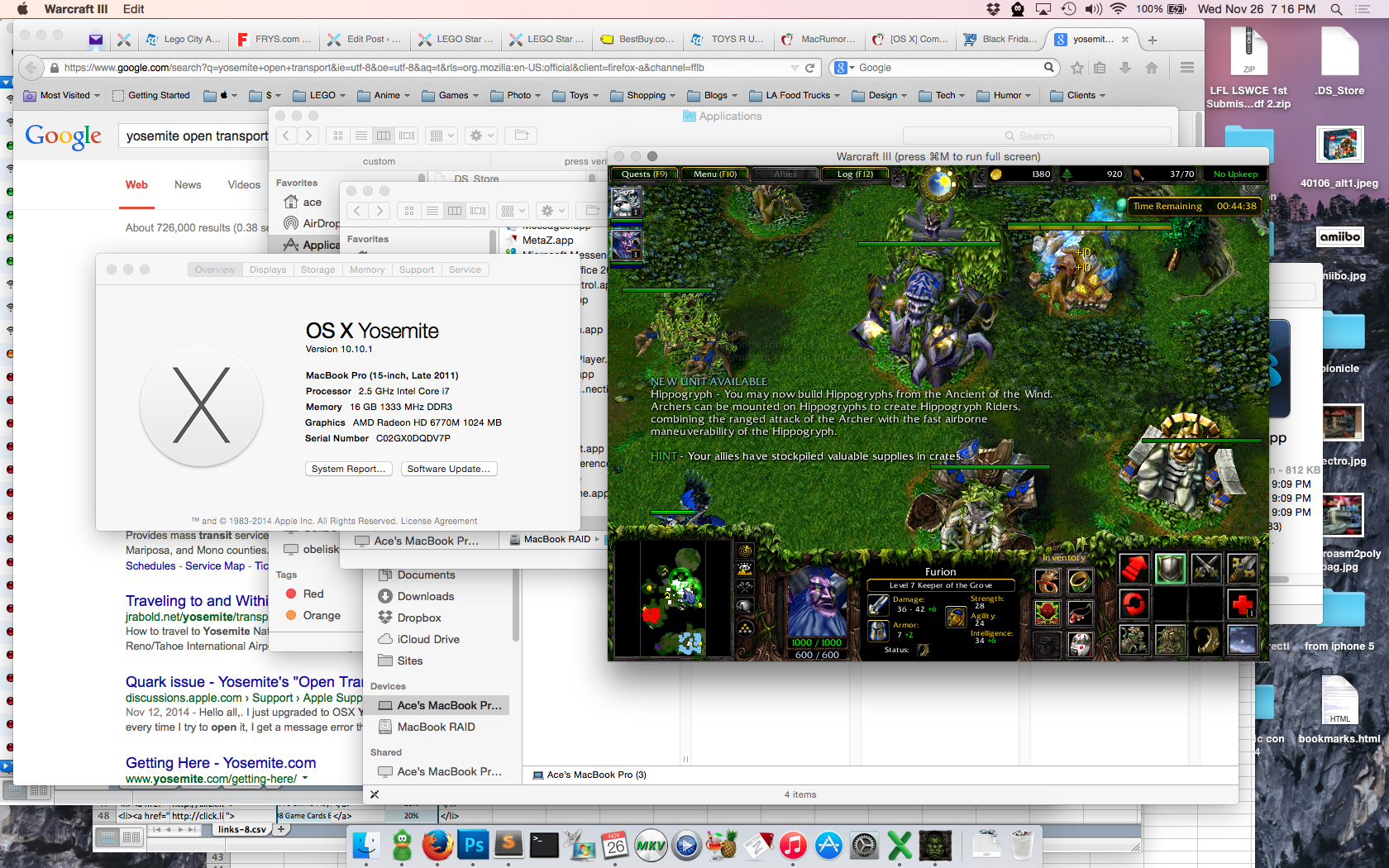The image size is (1389, 868).
Task: Click the News tab on Google results
Action: pyautogui.click(x=188, y=184)
